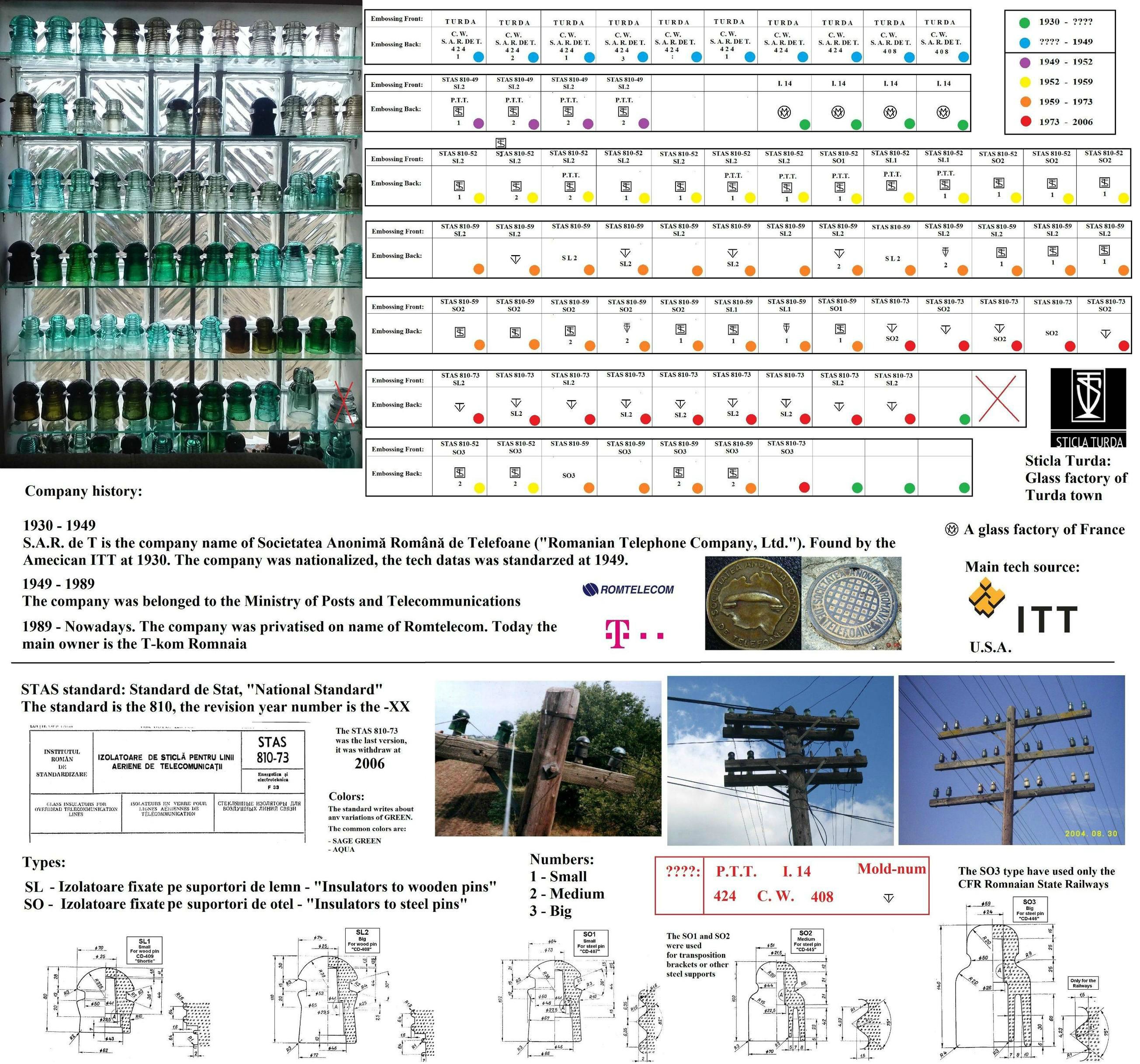This screenshot has width=1140, height=1064.
Task: Click "- AQUA" in the Colors list
Action: 341,849
